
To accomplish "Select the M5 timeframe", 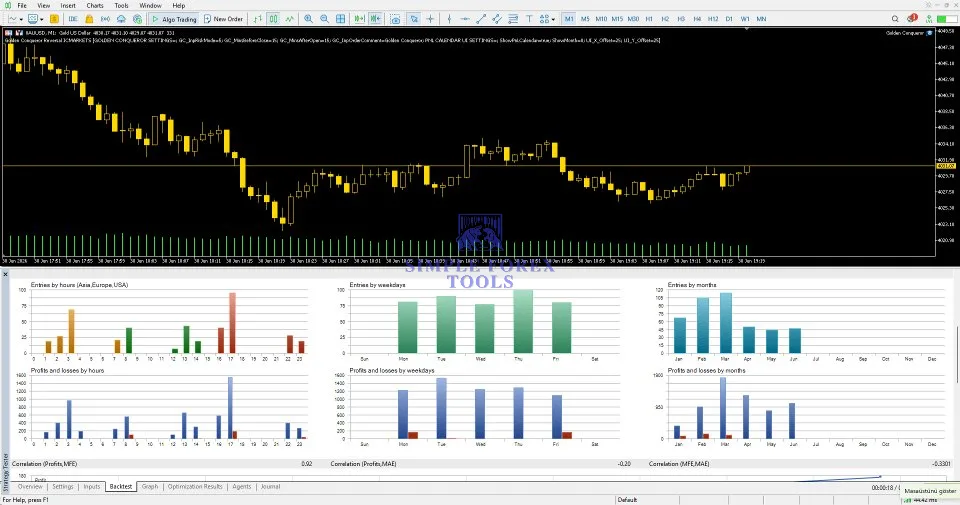I will pyautogui.click(x=585, y=19).
